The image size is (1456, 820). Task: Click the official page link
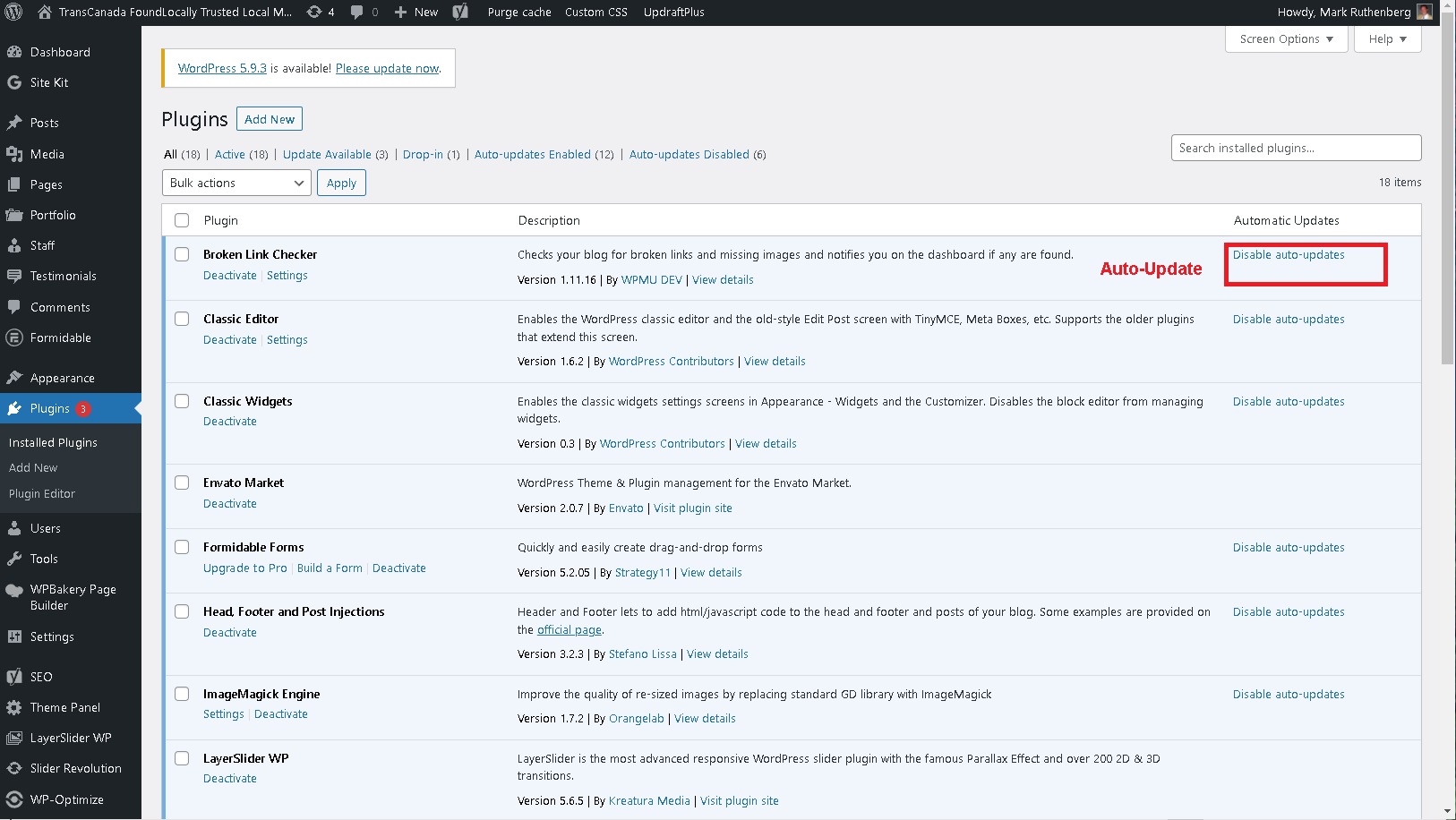570,630
